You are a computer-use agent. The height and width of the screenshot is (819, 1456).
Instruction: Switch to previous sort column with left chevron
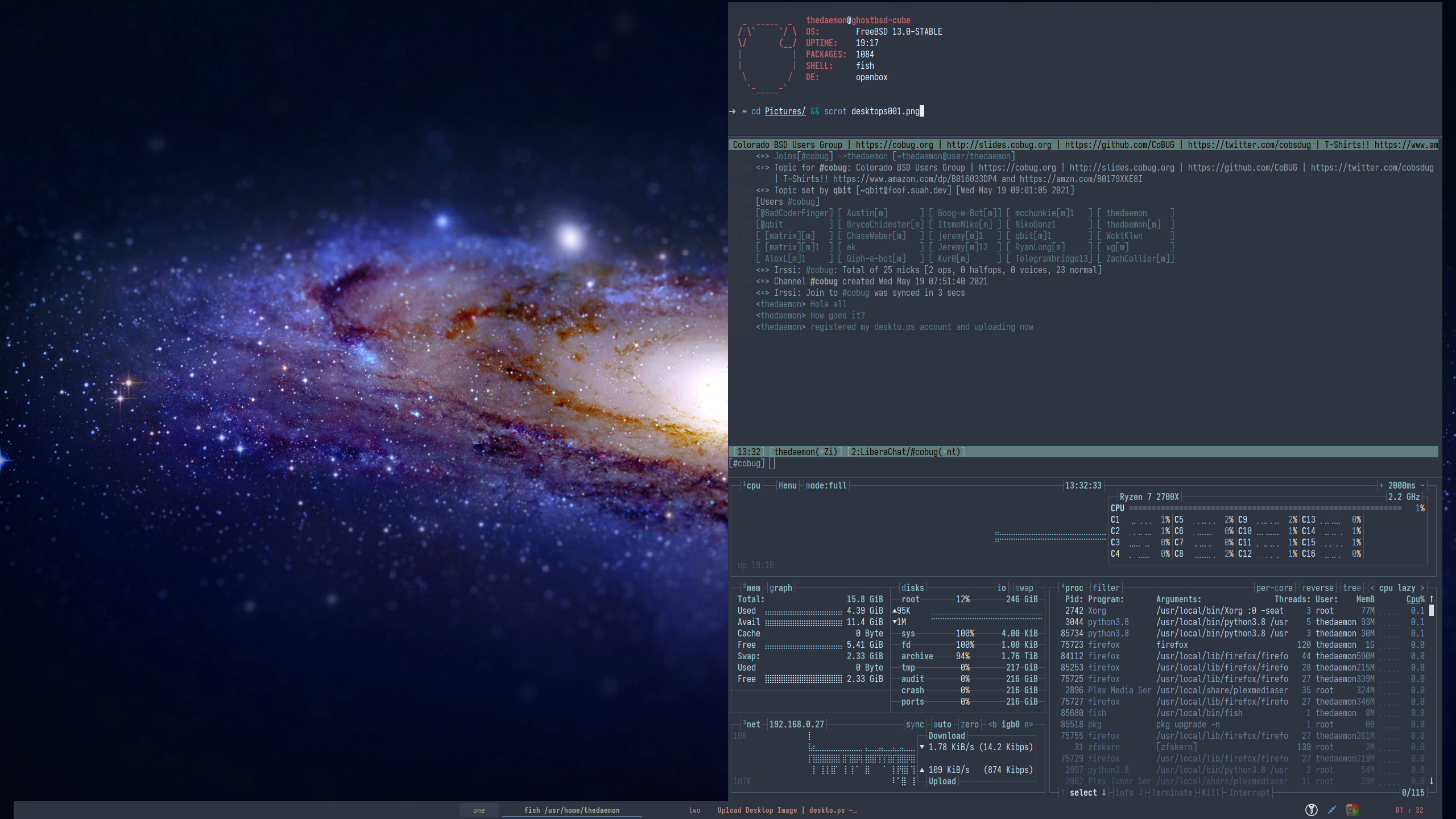1372,588
